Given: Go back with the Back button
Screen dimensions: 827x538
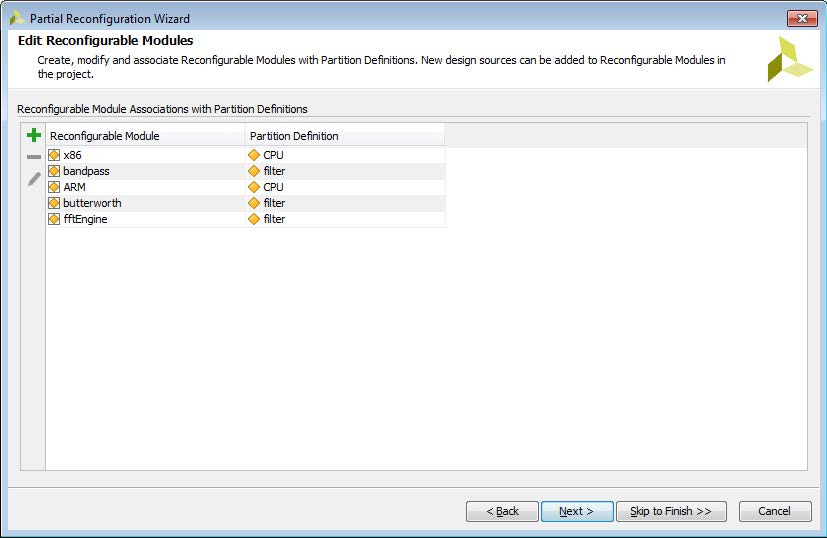Looking at the screenshot, I should point(502,511).
